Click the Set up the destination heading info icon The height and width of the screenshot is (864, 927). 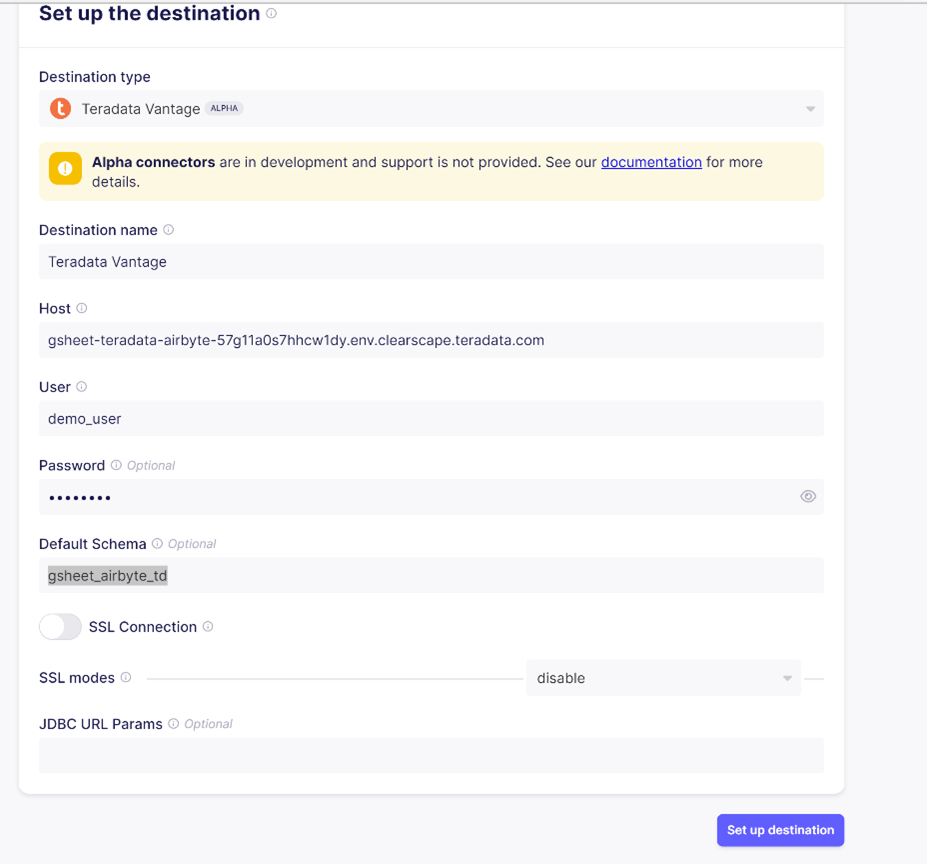pos(270,13)
